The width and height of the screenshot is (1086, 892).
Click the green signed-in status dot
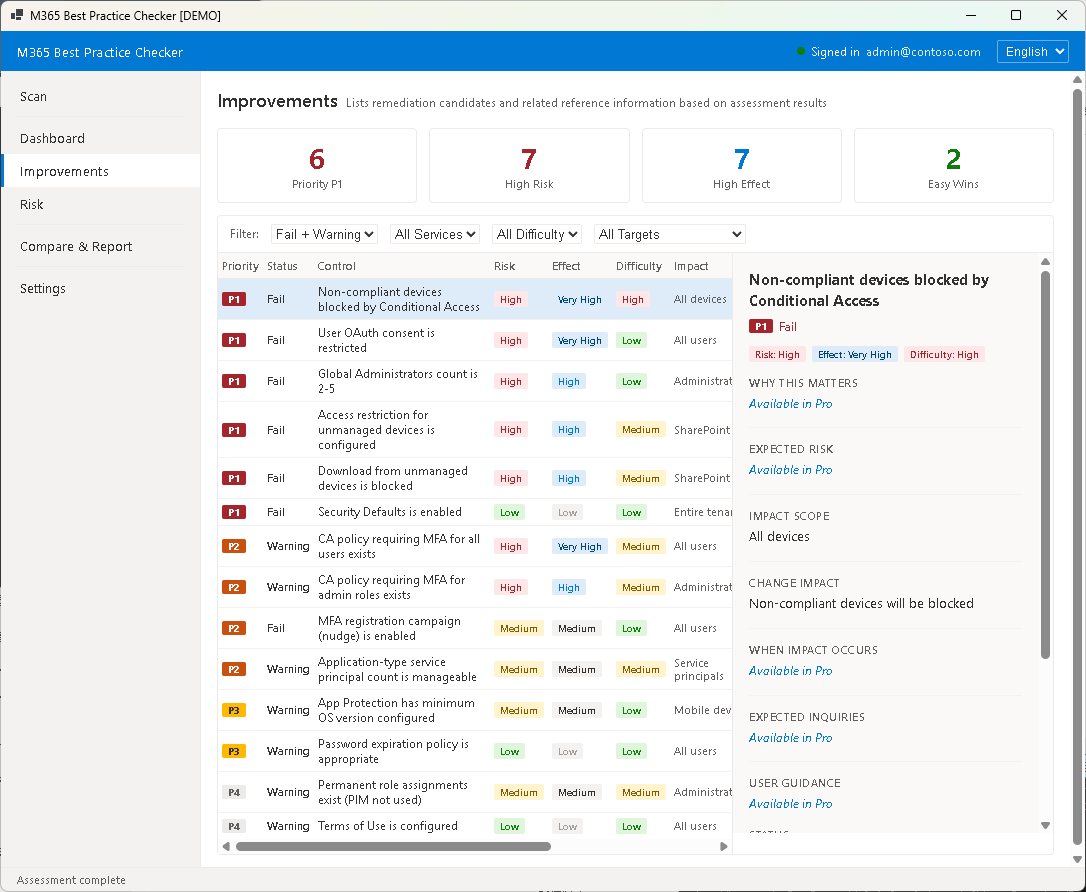tap(801, 52)
